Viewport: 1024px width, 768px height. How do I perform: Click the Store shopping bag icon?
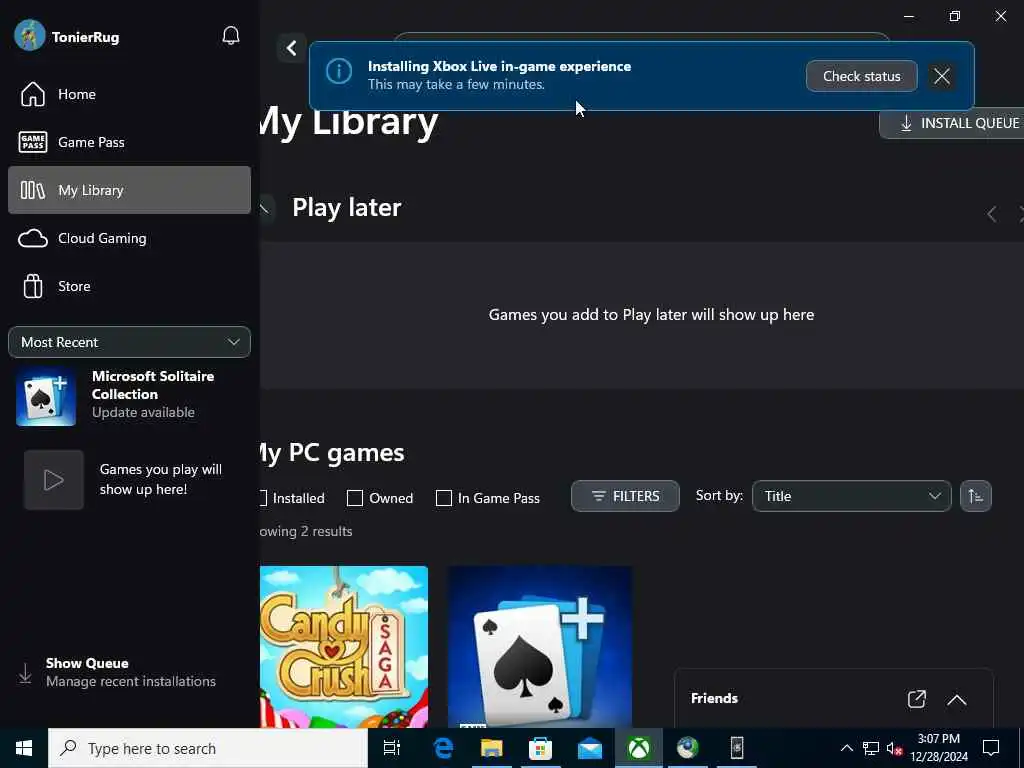(x=33, y=286)
